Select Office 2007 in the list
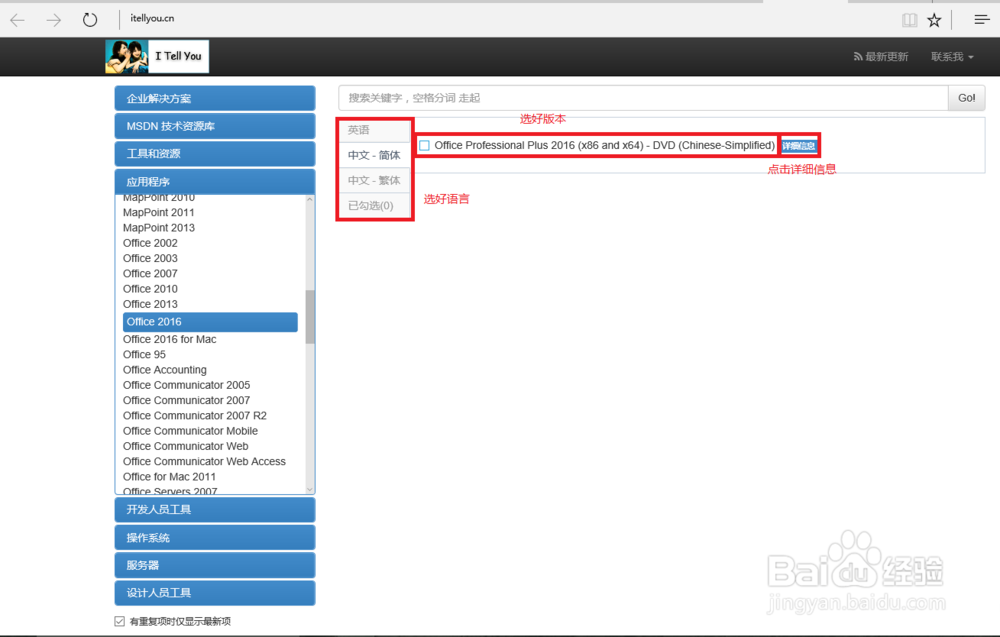The height and width of the screenshot is (637, 1000). (x=151, y=274)
